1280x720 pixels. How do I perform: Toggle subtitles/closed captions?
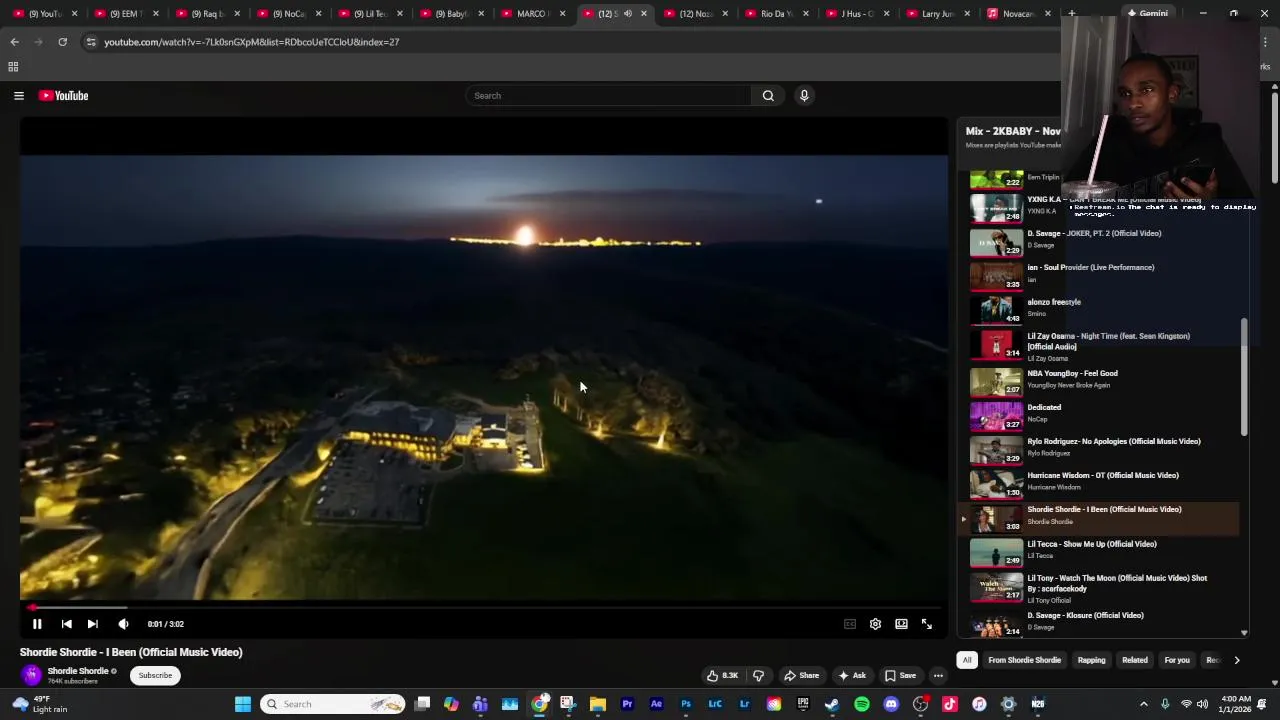pos(850,624)
